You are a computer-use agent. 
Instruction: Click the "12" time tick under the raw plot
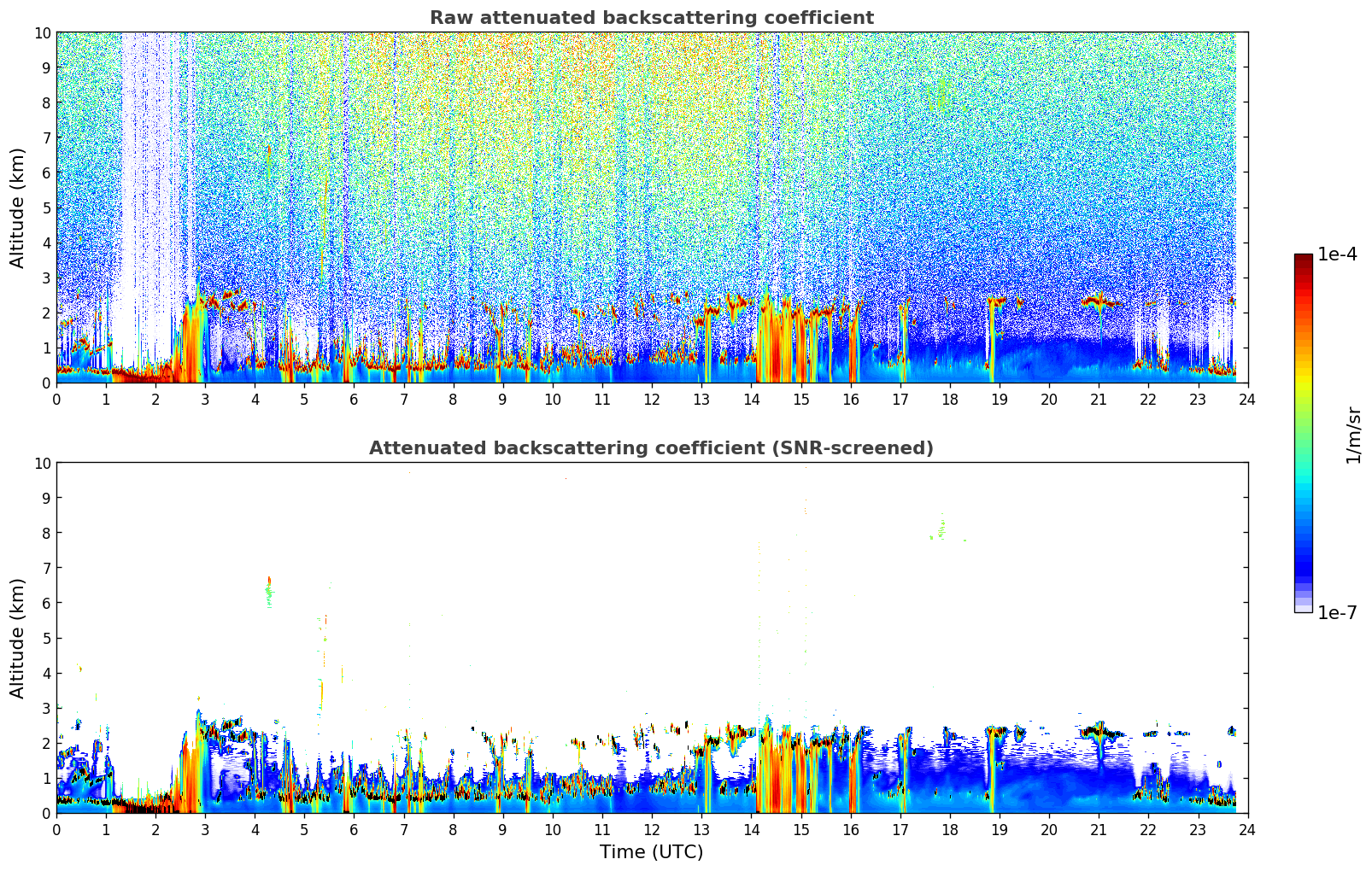point(652,399)
